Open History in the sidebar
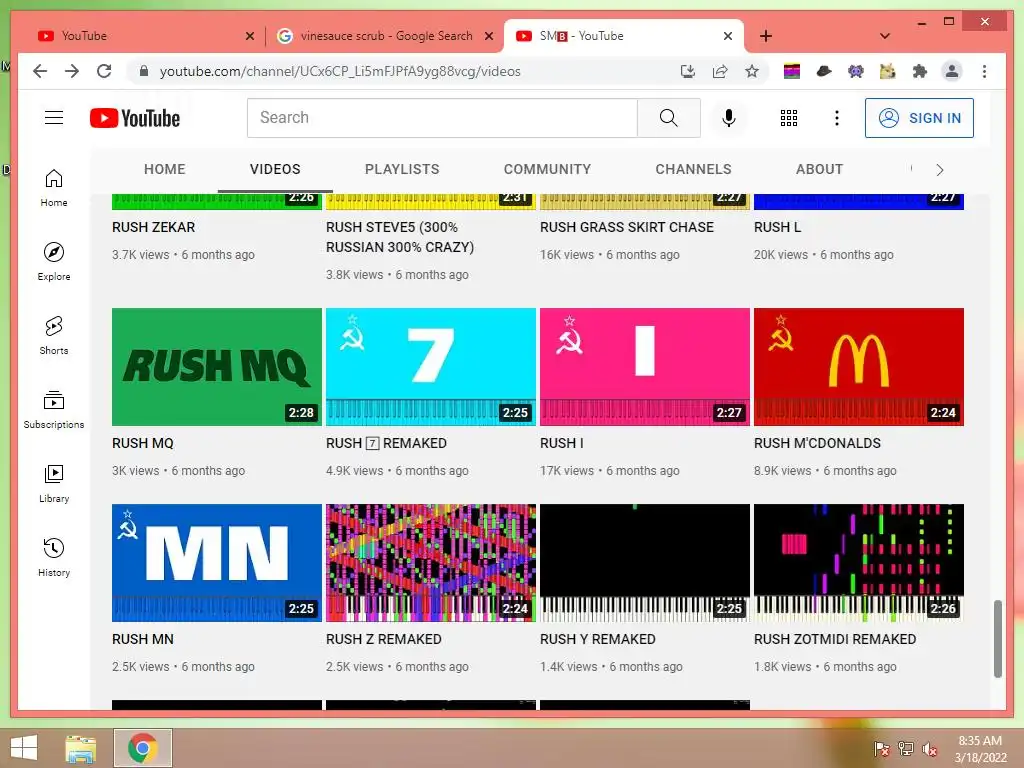This screenshot has height=768, width=1024. tap(54, 556)
